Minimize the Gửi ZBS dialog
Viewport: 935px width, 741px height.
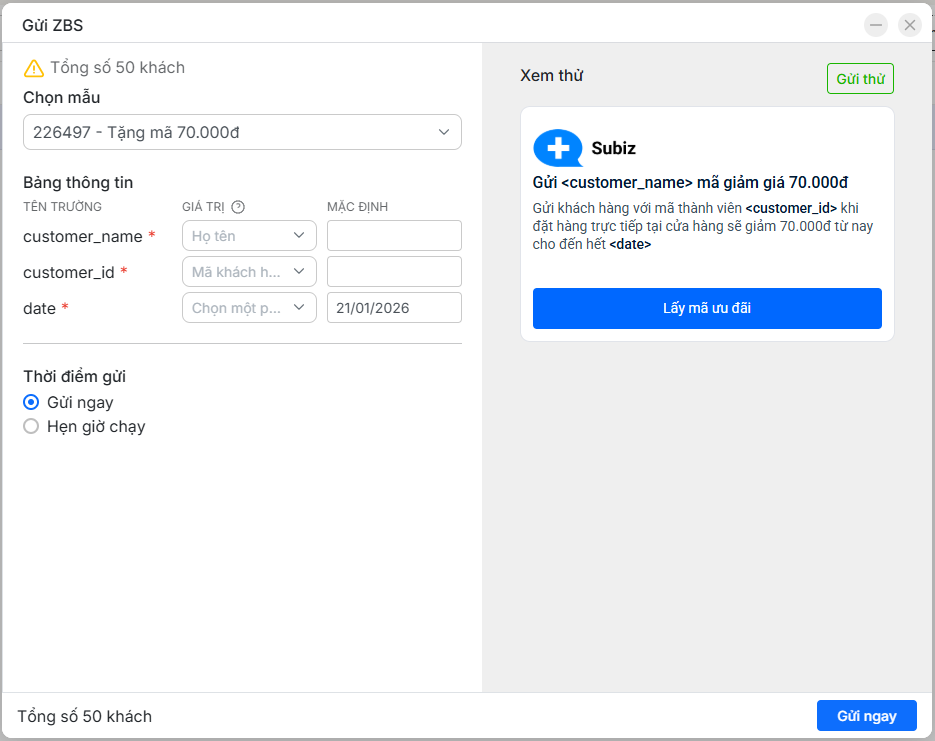point(876,25)
